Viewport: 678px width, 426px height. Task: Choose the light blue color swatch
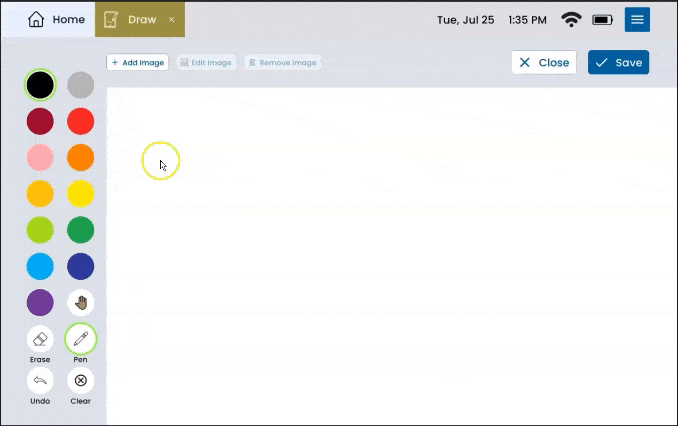(40, 266)
